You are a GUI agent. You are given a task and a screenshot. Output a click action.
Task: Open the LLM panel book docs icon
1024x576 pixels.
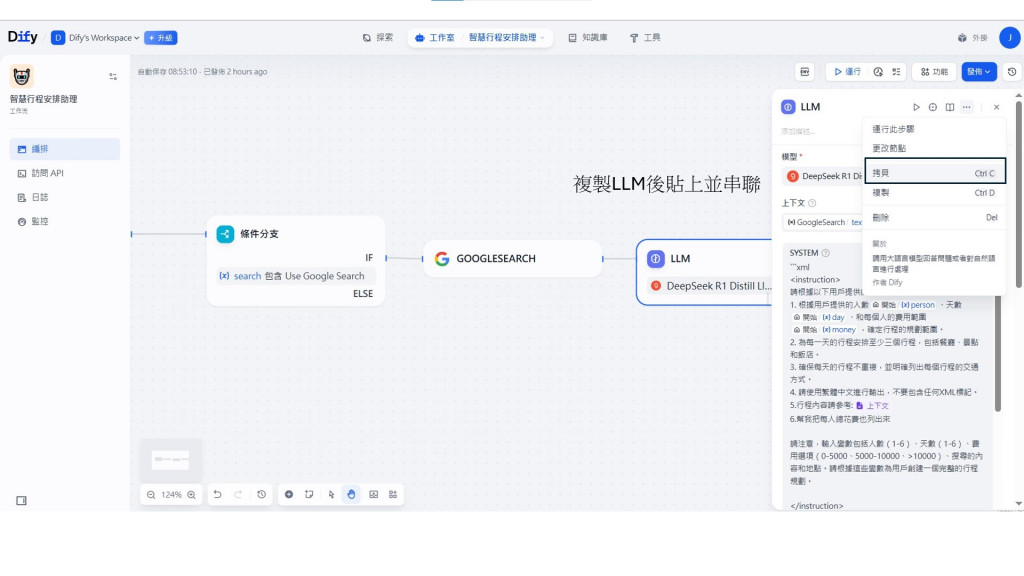tap(950, 107)
